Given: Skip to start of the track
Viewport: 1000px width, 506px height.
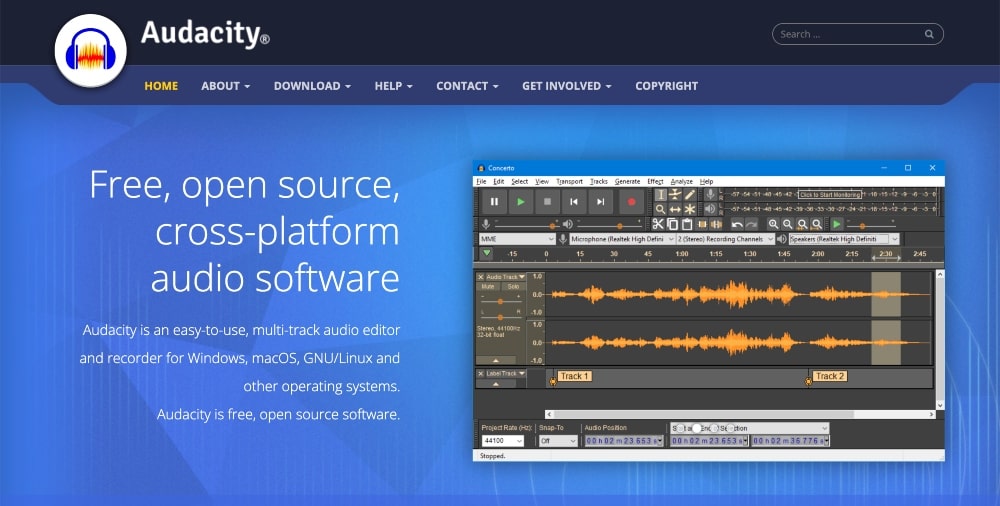Looking at the screenshot, I should 574,202.
